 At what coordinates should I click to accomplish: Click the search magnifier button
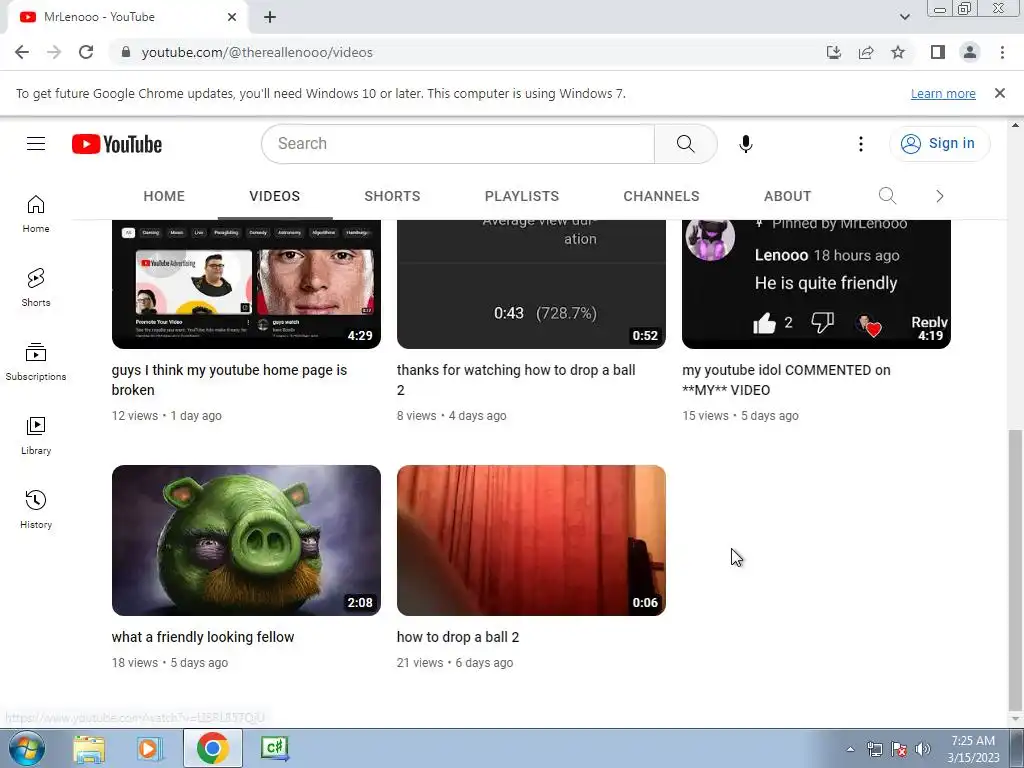[686, 144]
